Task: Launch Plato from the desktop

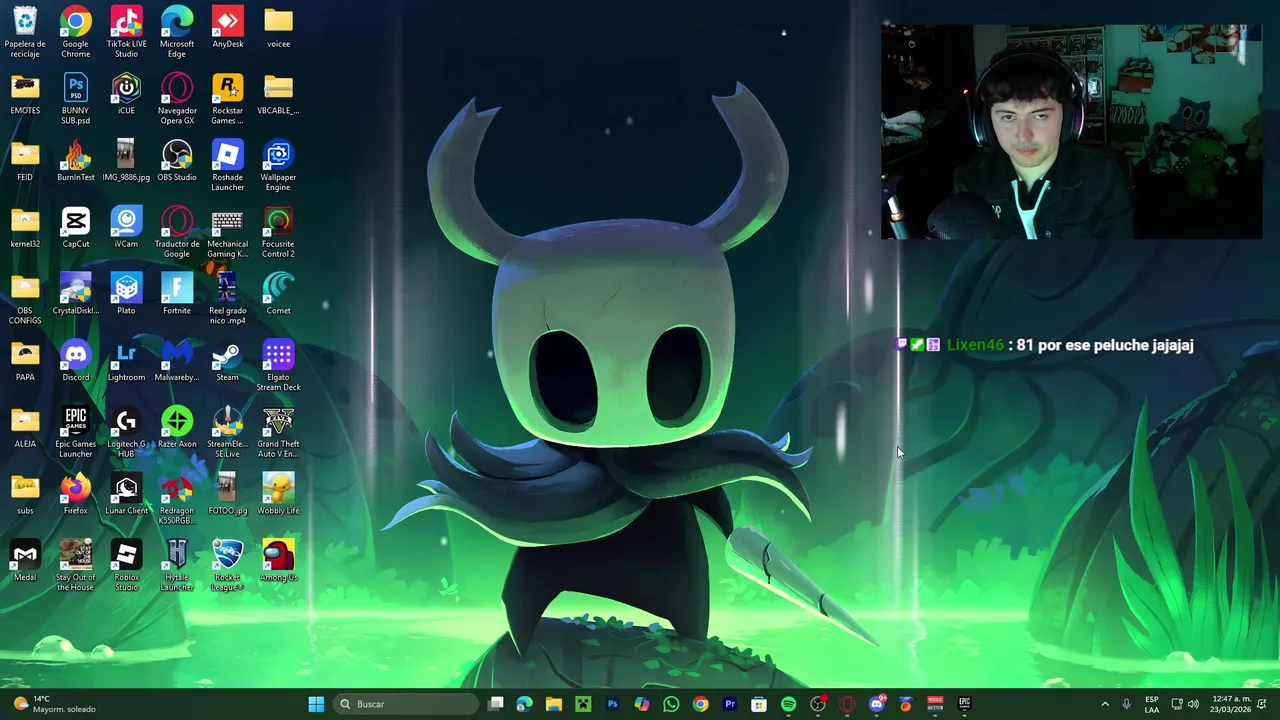Action: tap(126, 295)
